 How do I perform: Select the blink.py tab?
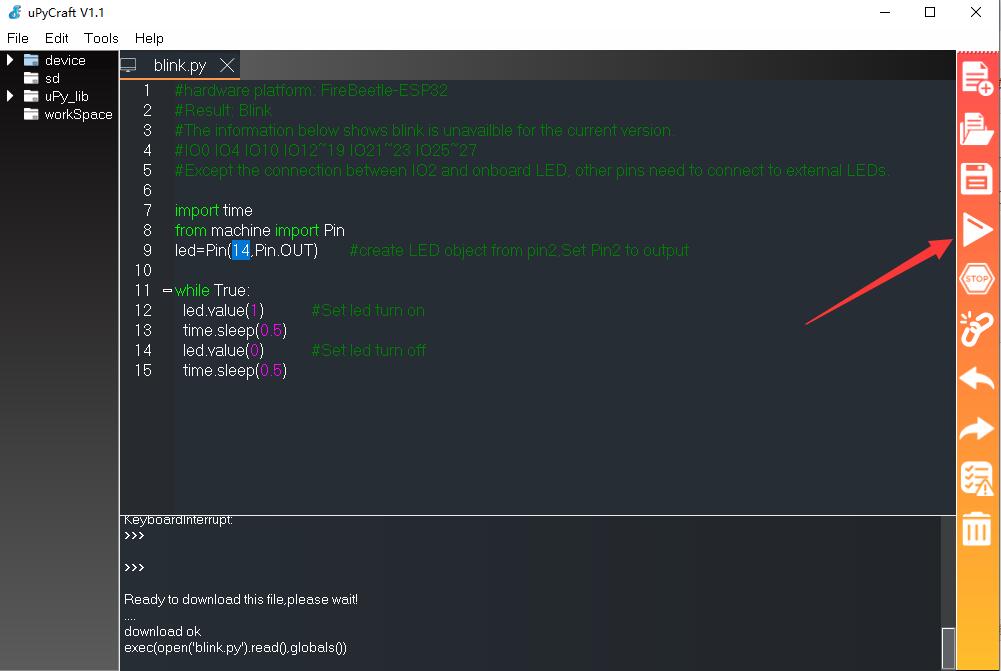pyautogui.click(x=179, y=65)
